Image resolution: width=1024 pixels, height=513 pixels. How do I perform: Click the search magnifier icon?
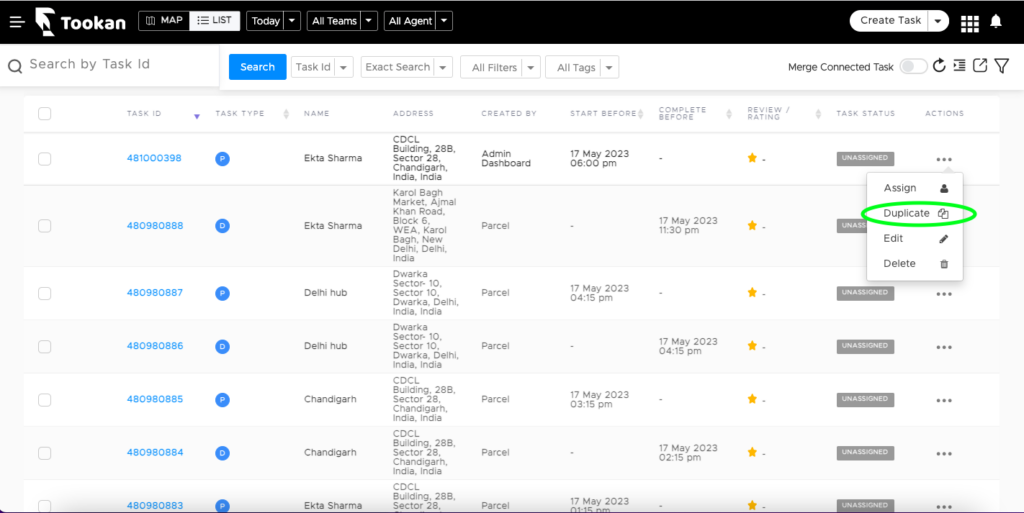[x=15, y=66]
